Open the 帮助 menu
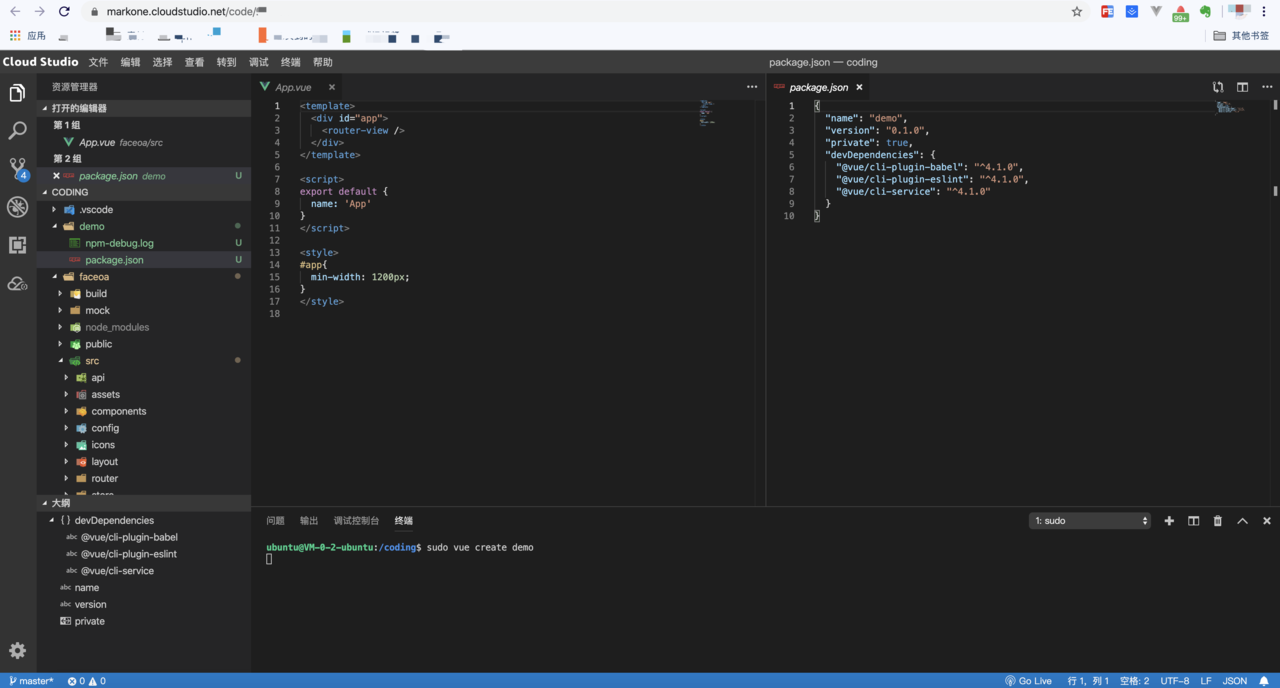Viewport: 1280px width, 688px height. pos(322,62)
